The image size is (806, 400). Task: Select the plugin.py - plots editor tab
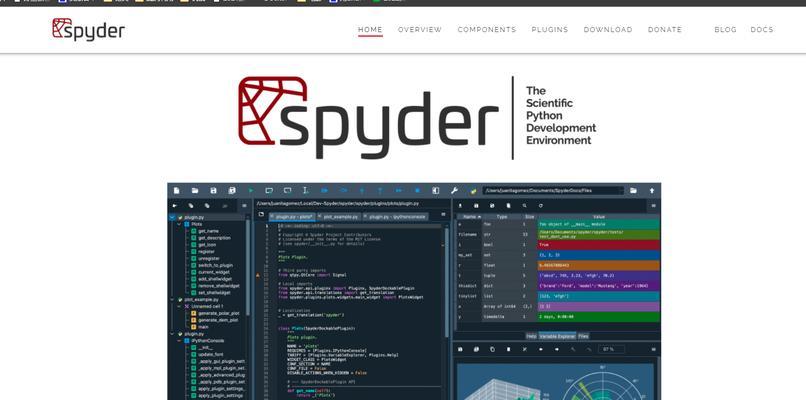(x=292, y=216)
